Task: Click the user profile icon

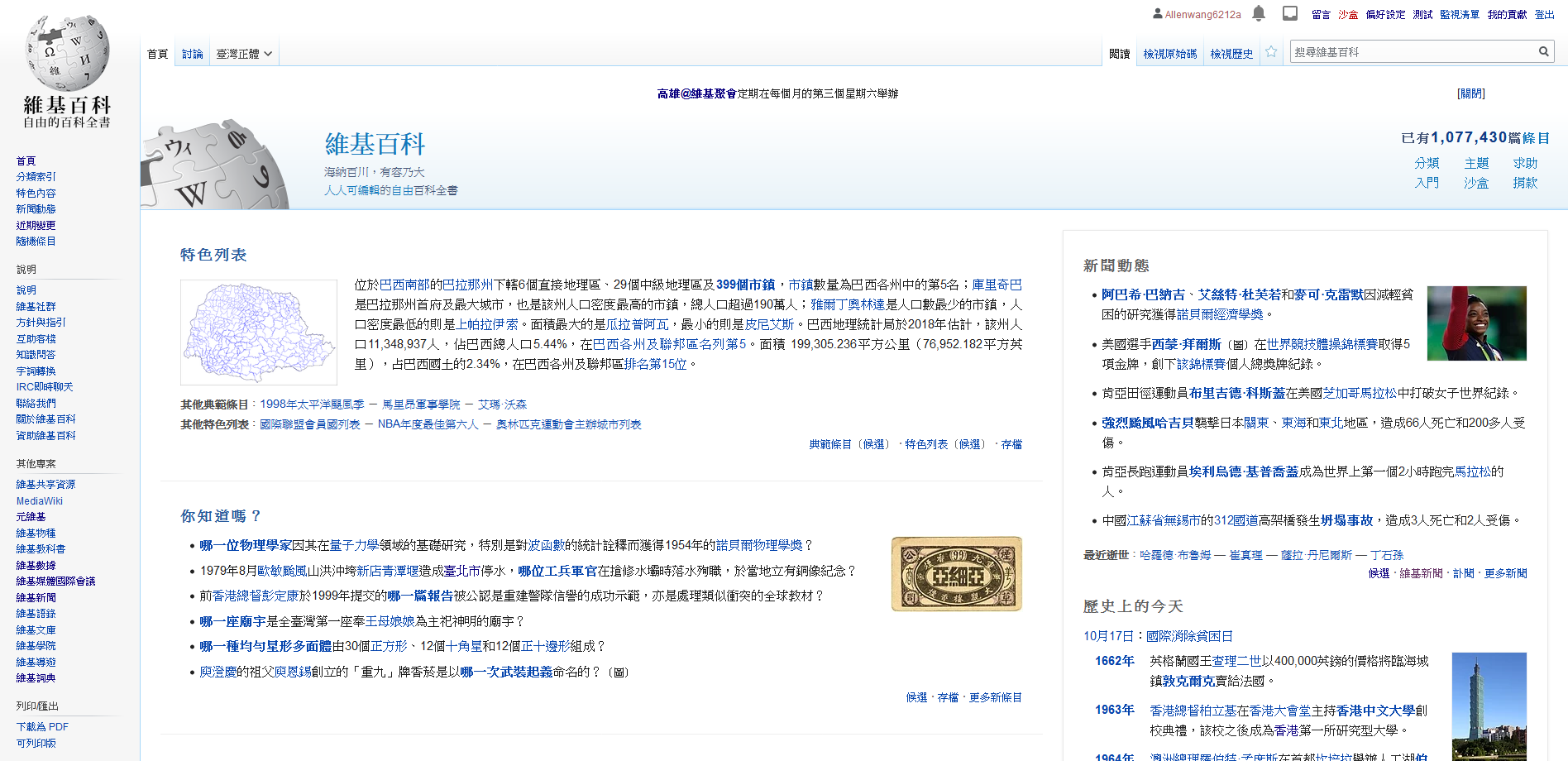Action: tap(1158, 13)
